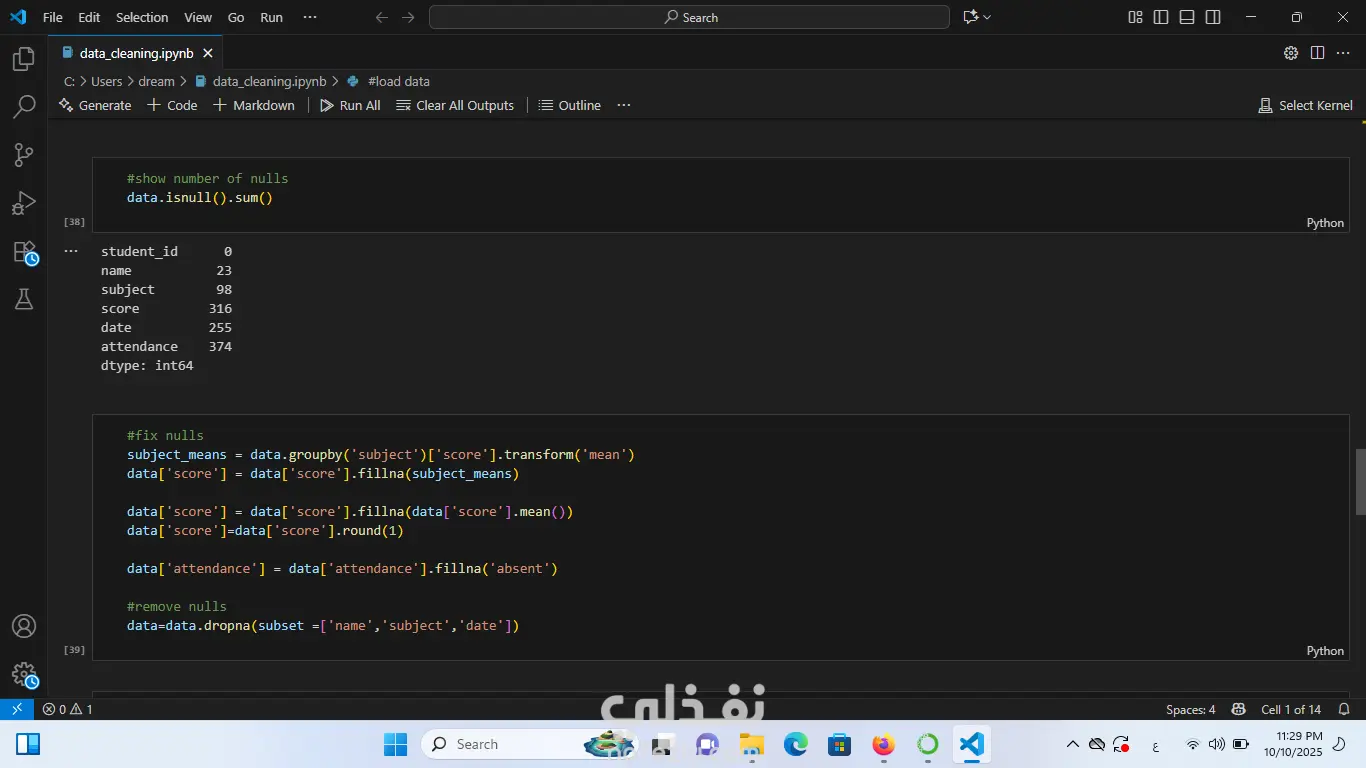Open the Customize Layout icon
Screen dimensions: 1366x768
pyautogui.click(x=1135, y=17)
